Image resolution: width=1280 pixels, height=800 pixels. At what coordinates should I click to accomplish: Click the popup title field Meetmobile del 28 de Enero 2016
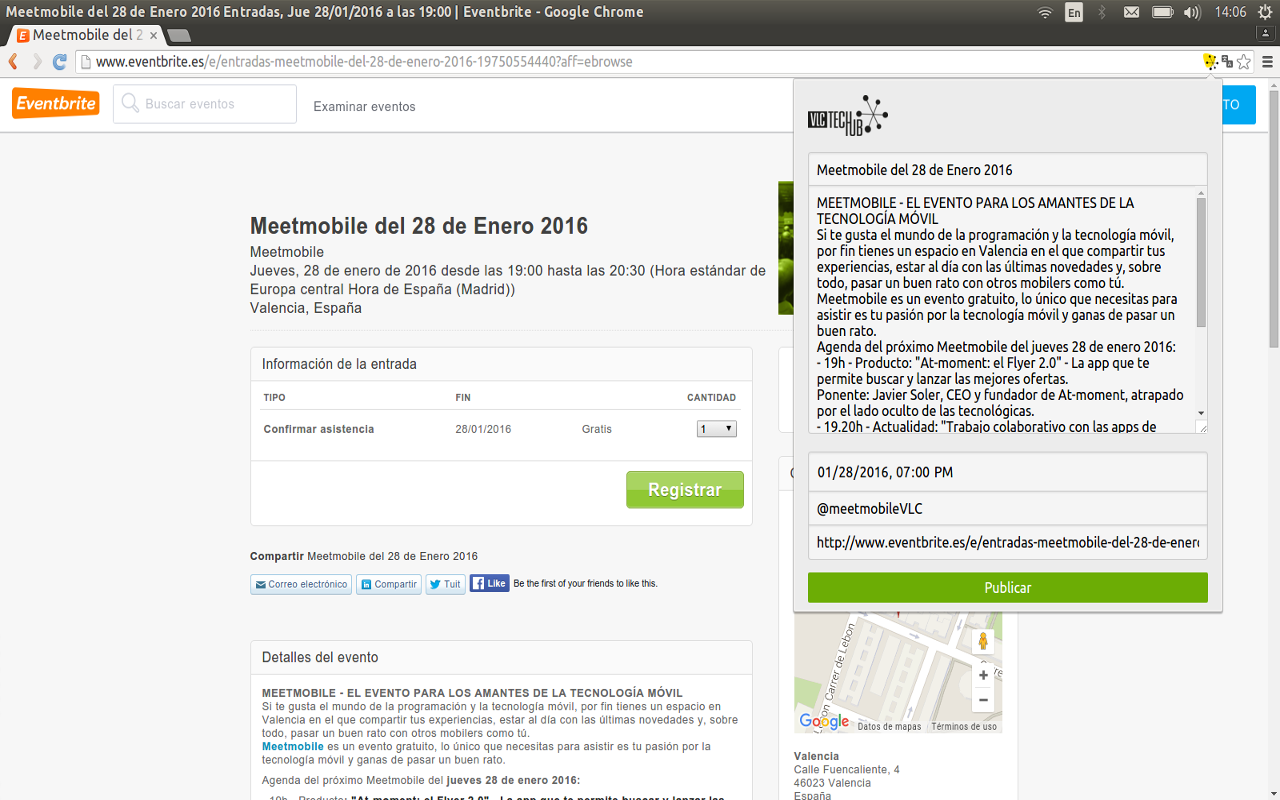1008,169
